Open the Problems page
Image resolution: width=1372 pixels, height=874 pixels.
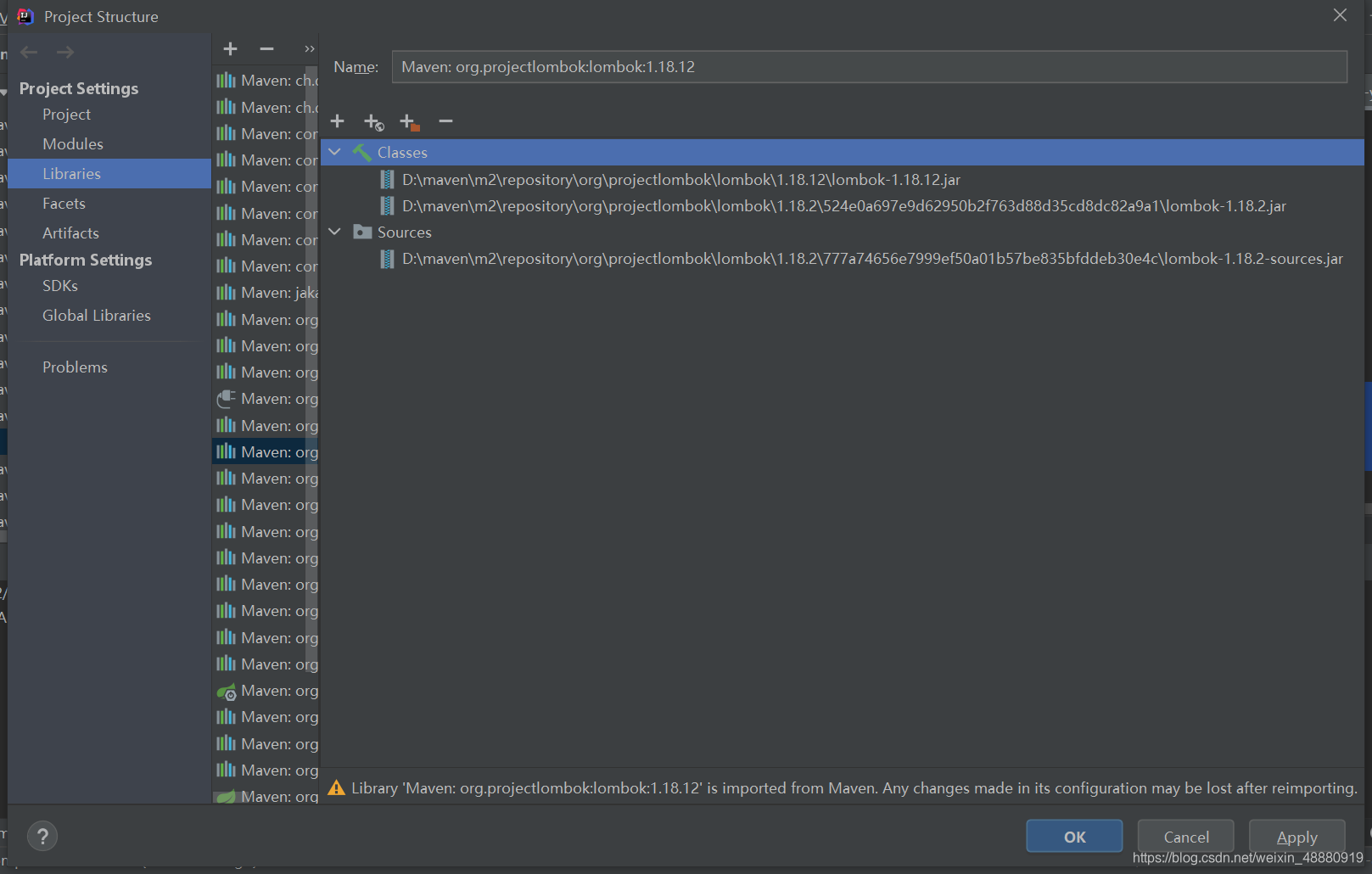coord(75,367)
